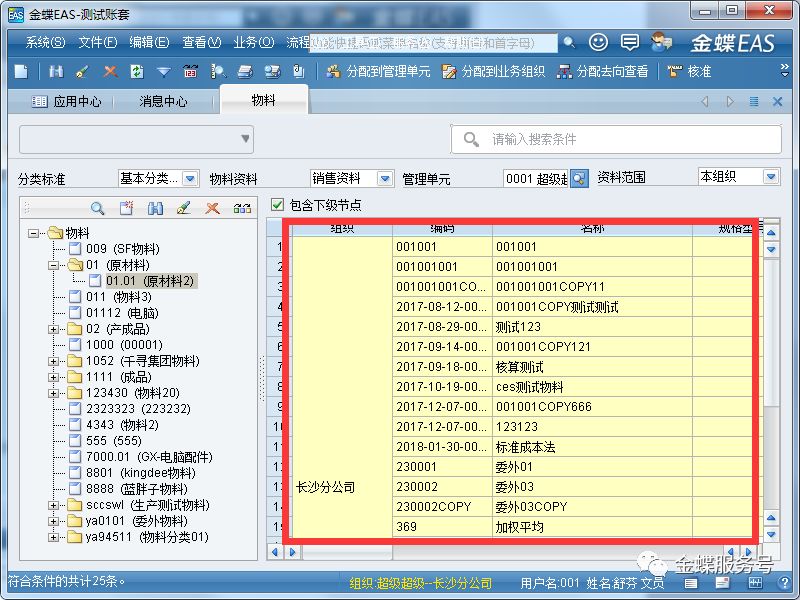Switch to the 消息中心 tab

coord(163,102)
